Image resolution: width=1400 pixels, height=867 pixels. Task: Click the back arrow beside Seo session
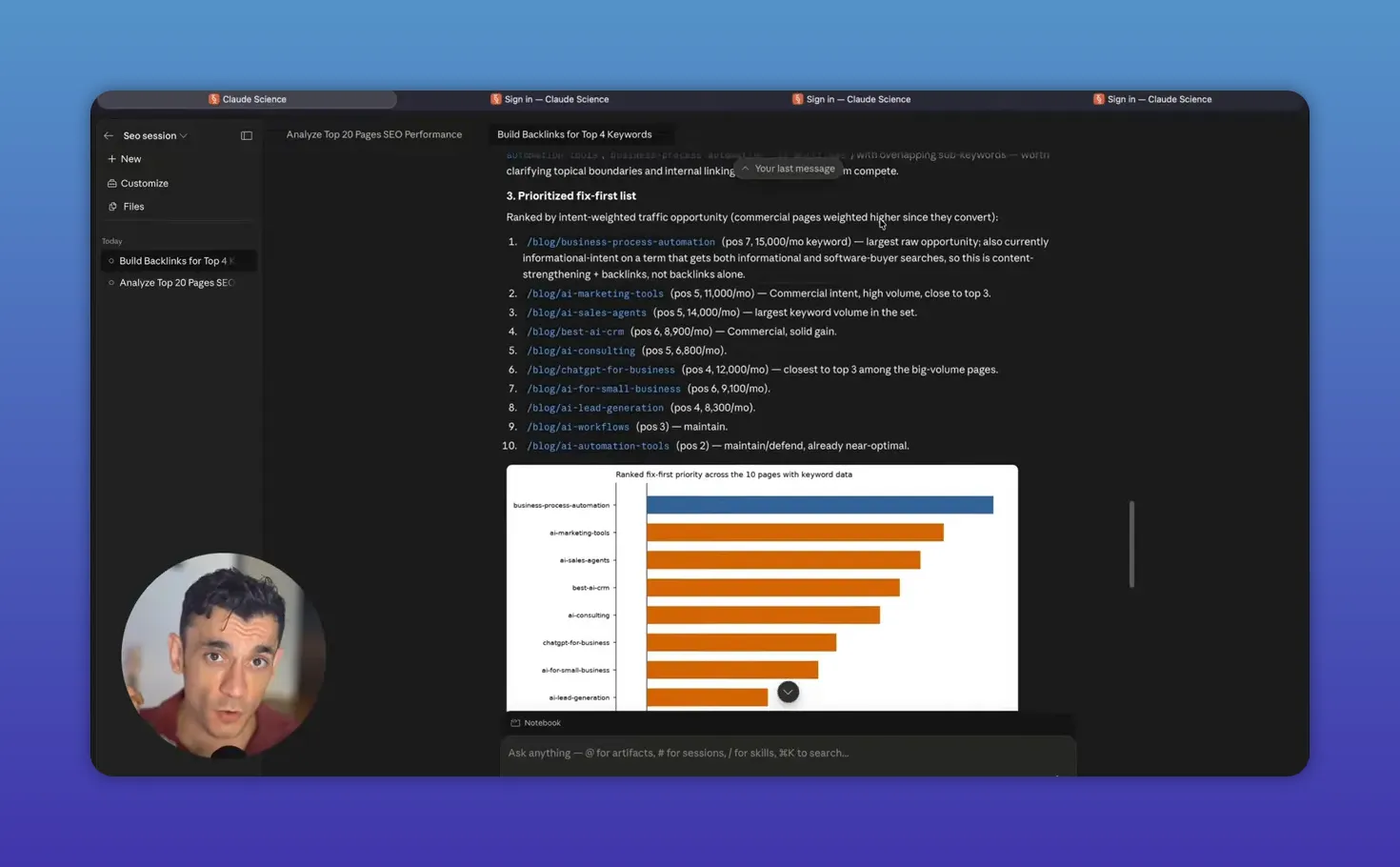[x=109, y=135]
